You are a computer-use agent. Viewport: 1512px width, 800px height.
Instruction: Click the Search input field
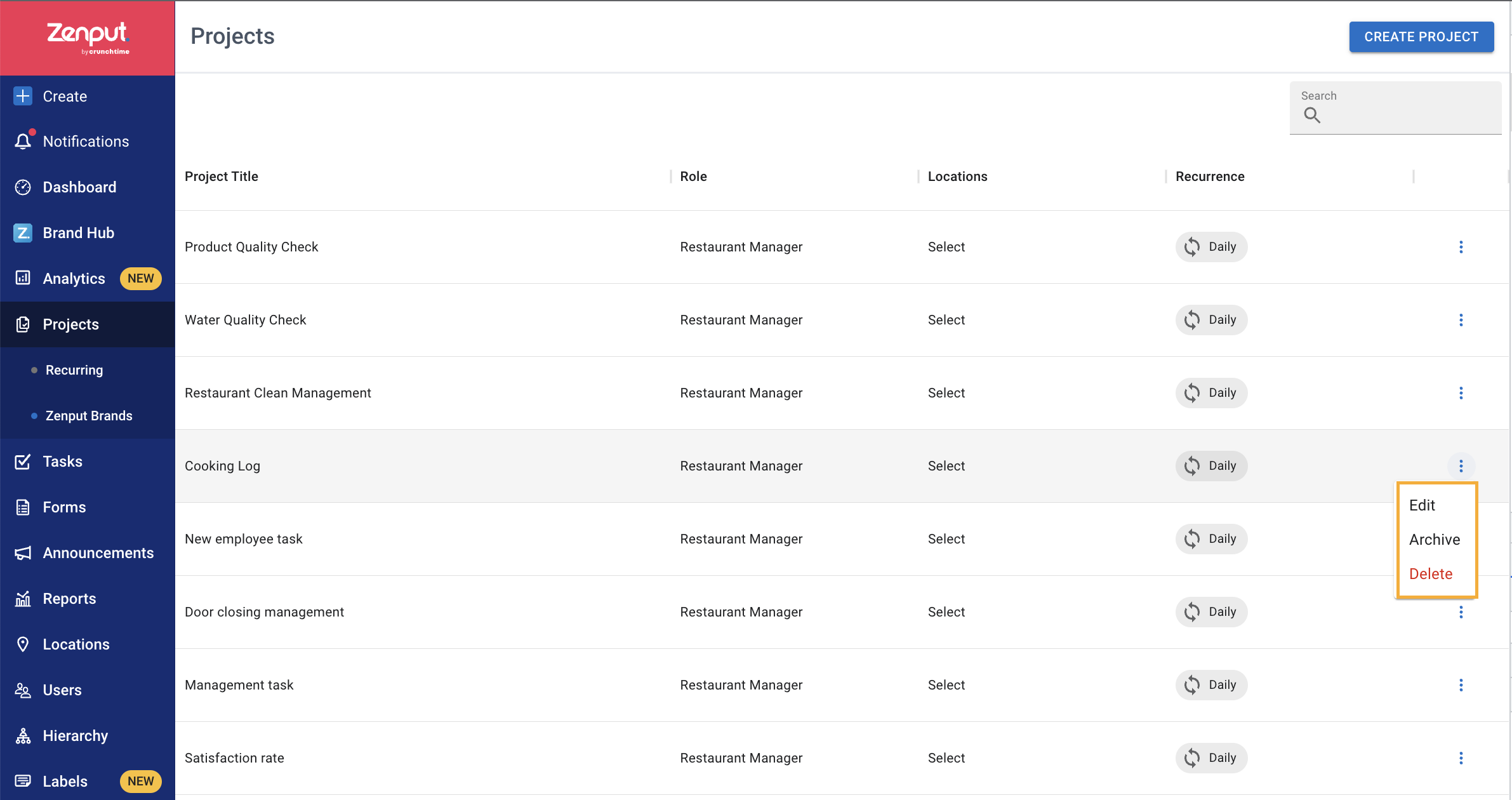pos(1395,108)
